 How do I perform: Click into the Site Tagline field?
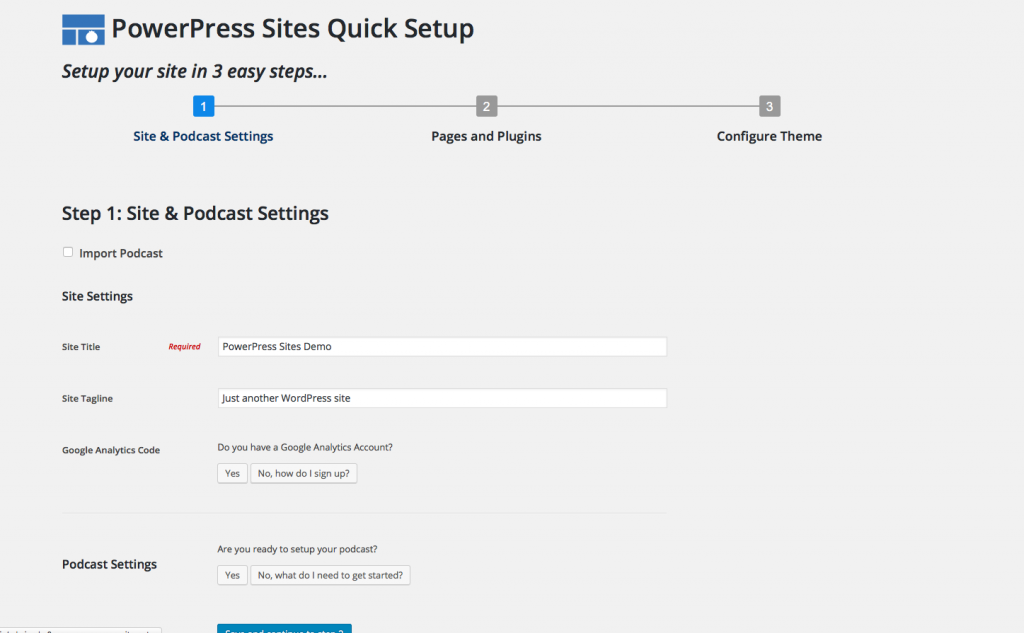[442, 398]
